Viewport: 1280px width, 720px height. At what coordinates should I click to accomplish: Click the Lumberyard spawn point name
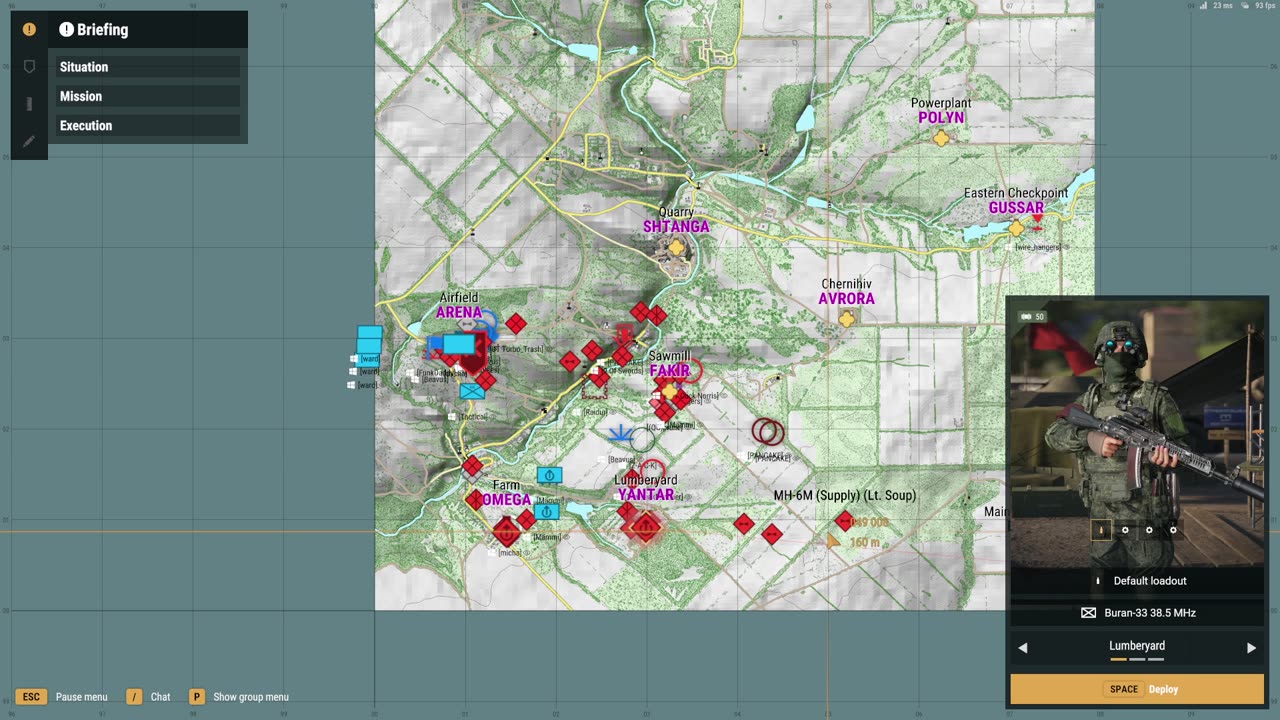[x=1137, y=646]
